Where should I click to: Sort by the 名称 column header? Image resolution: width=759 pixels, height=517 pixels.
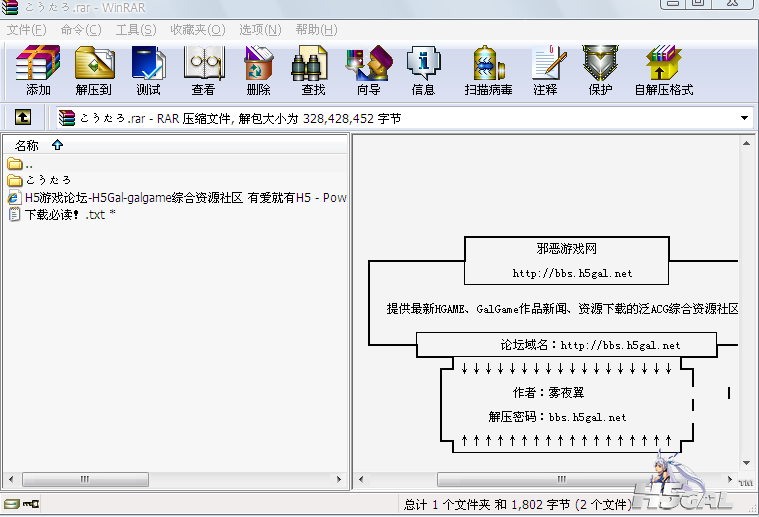point(26,145)
